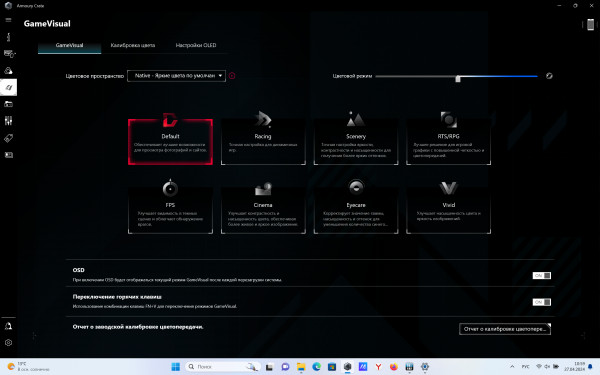Open the Настройки OLED tab
Image resolution: width=600 pixels, height=375 pixels.
coord(196,46)
